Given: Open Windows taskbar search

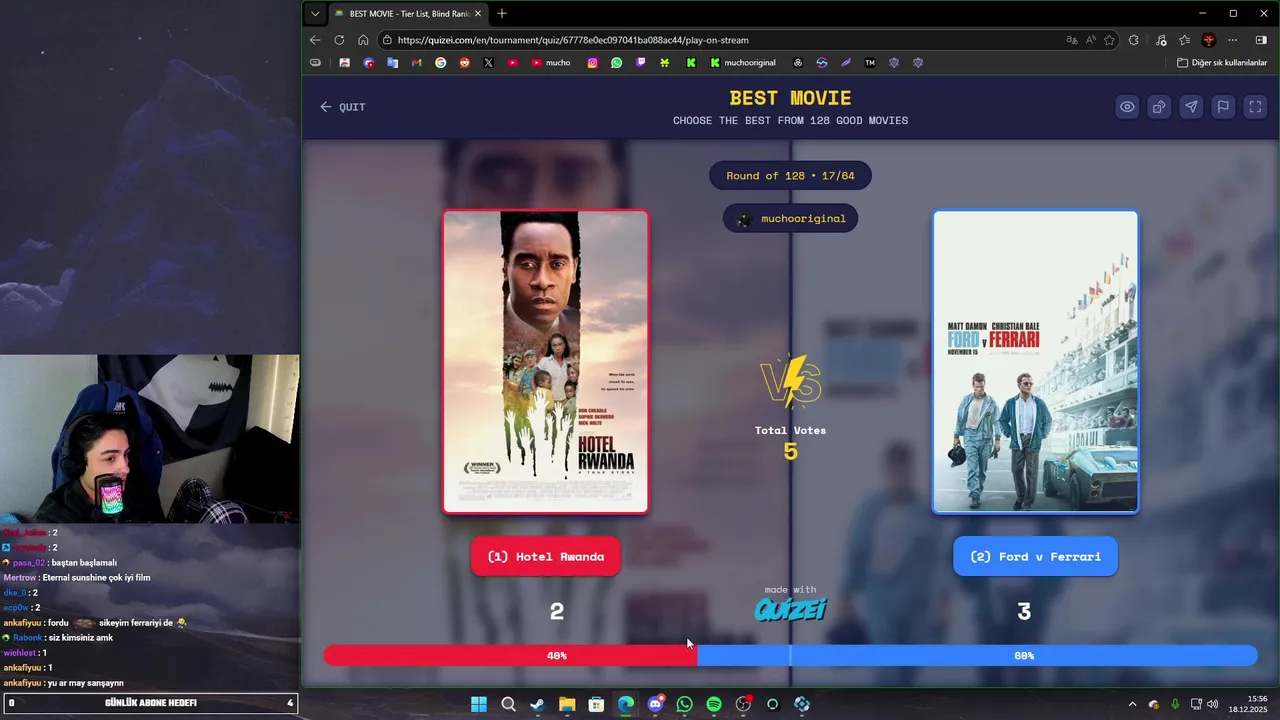Looking at the screenshot, I should [x=508, y=704].
